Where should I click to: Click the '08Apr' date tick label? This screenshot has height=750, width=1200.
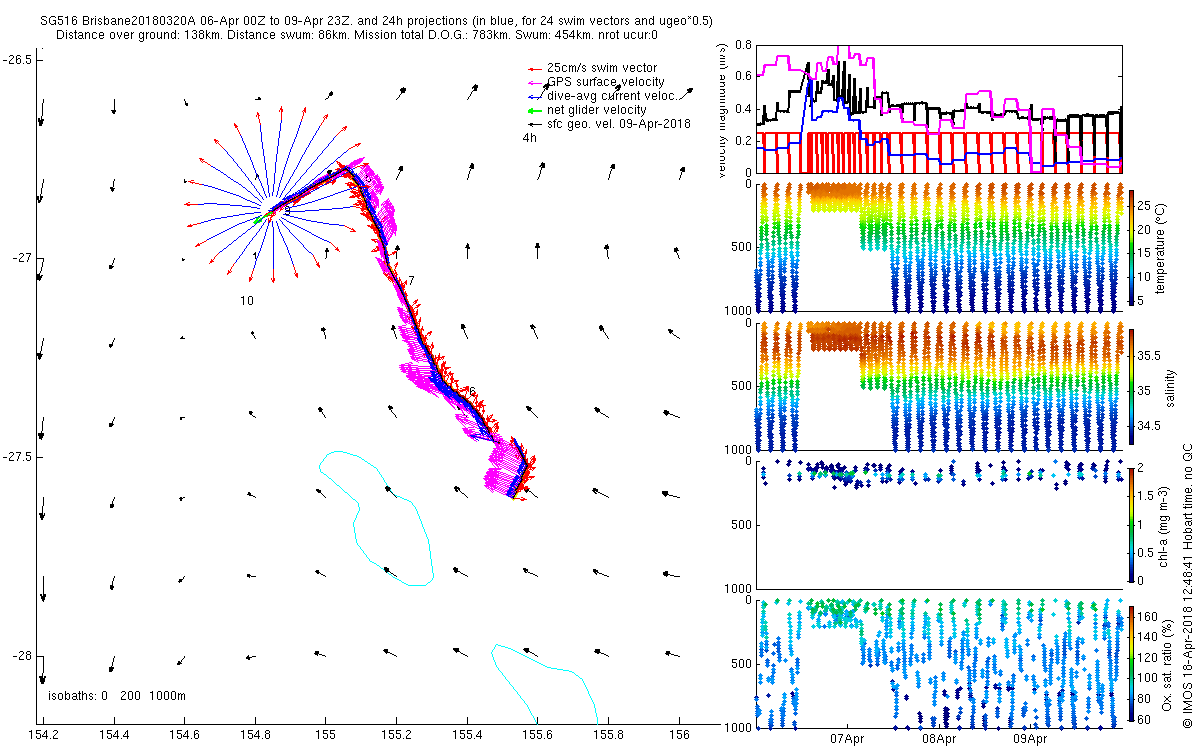[939, 740]
